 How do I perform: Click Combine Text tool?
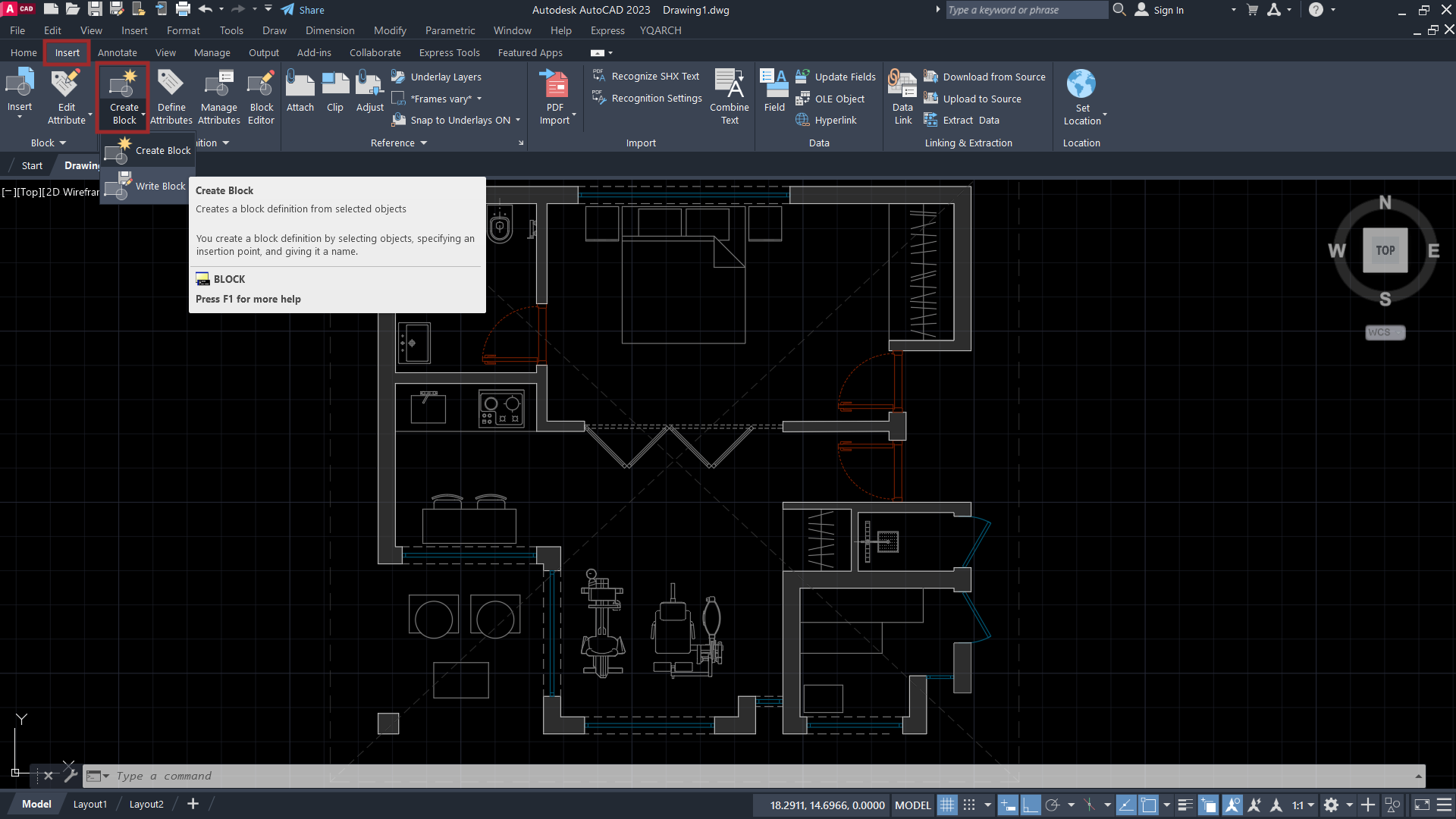click(x=730, y=96)
